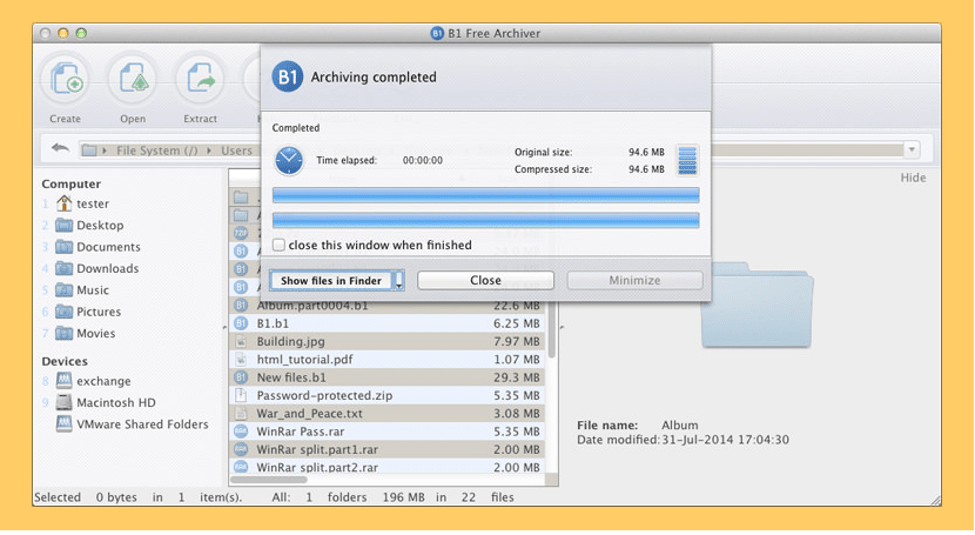Click the Open archive toolbar icon
Image resolution: width=975 pixels, height=535 pixels.
click(x=133, y=79)
